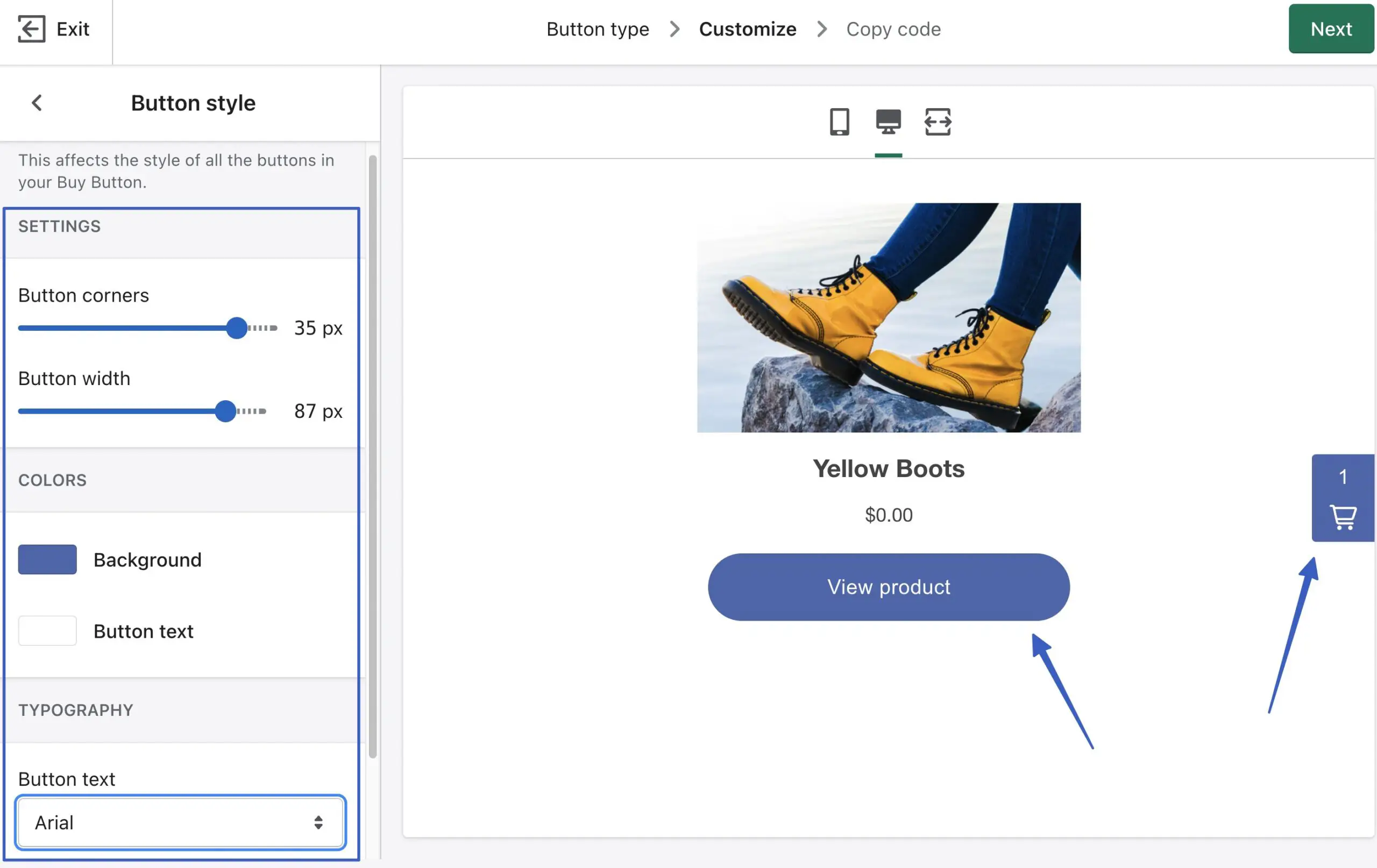Screen dimensions: 1377x868
Task: Click the Button text color swatch
Action: tap(47, 630)
